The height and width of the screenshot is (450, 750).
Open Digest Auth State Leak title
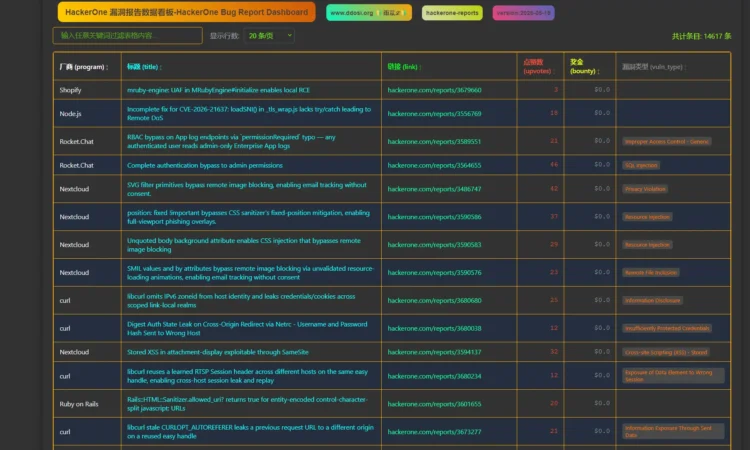247,329
